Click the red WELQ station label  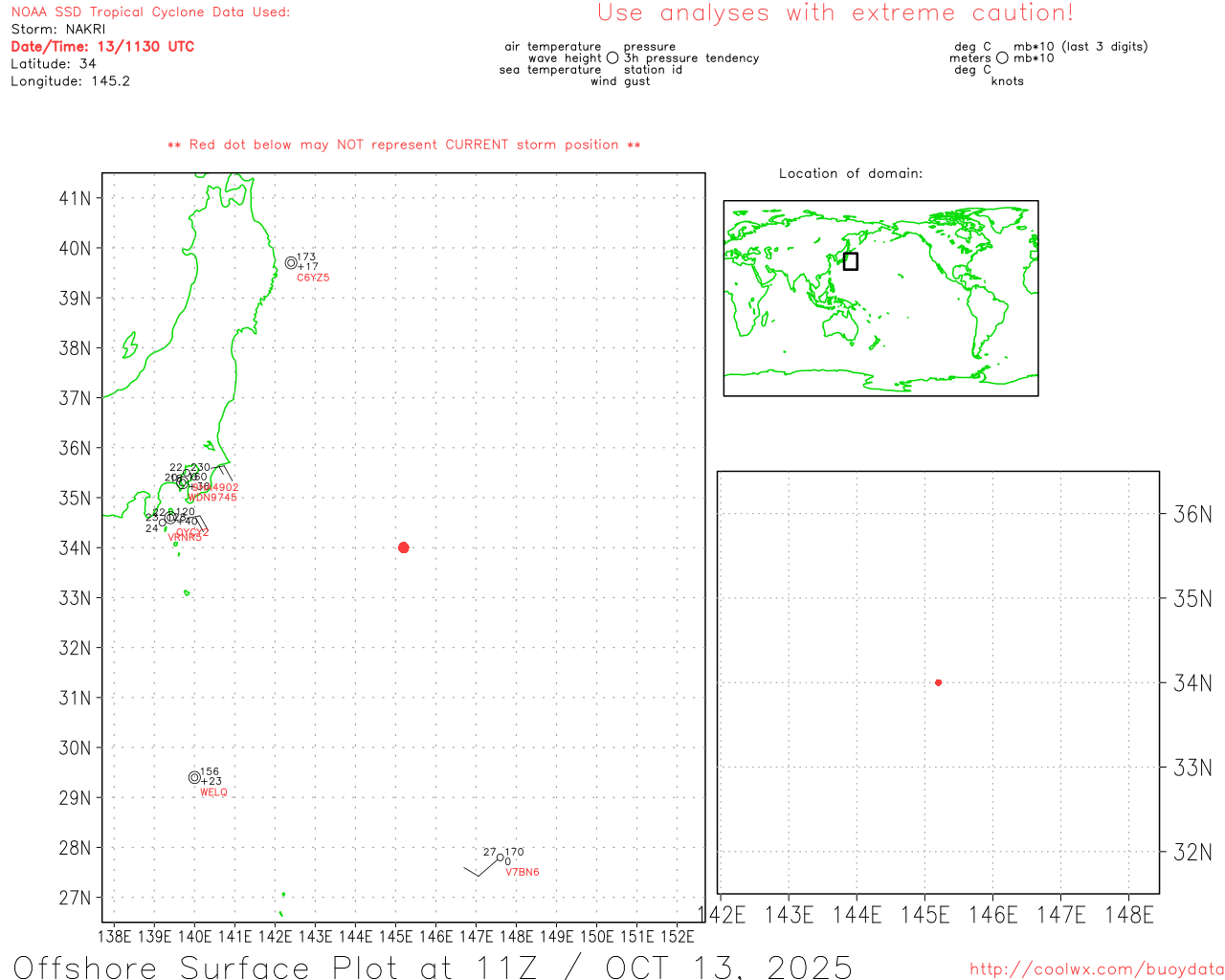(x=213, y=792)
